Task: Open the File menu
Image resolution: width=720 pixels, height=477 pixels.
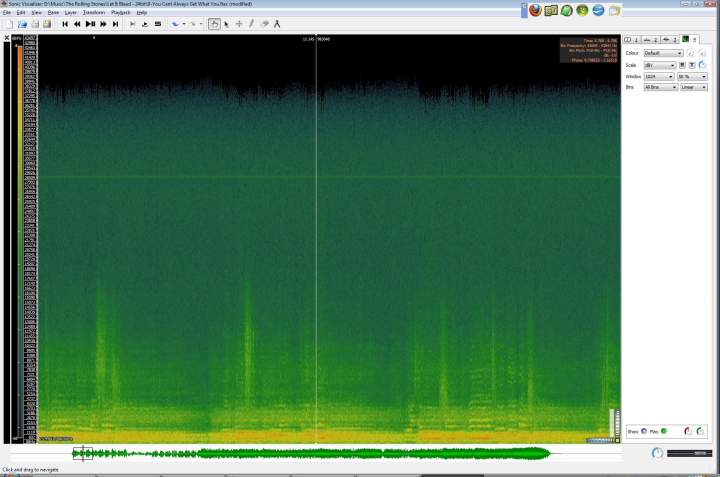Action: click(x=6, y=12)
